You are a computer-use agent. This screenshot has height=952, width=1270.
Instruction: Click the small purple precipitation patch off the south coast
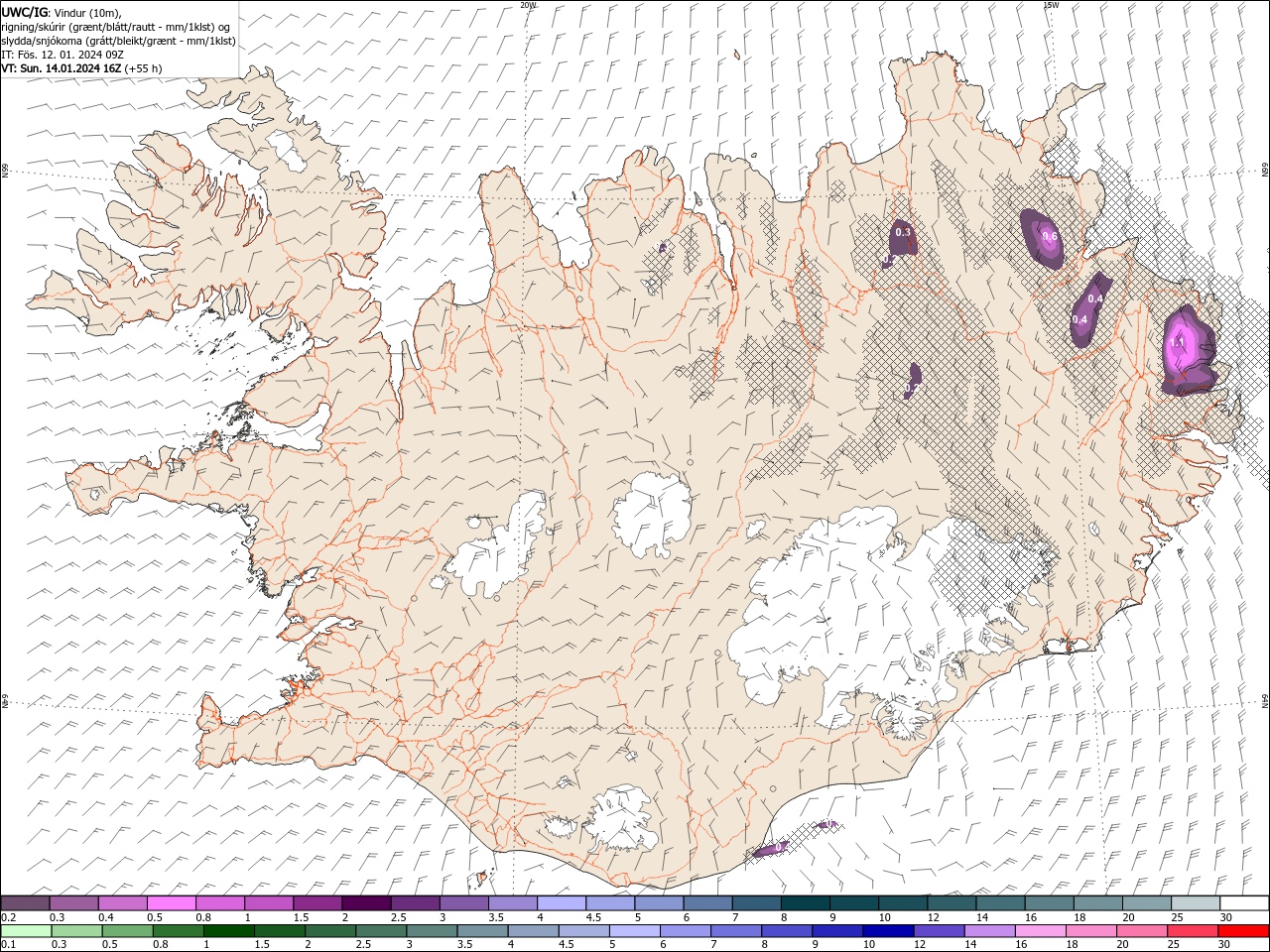click(x=770, y=850)
